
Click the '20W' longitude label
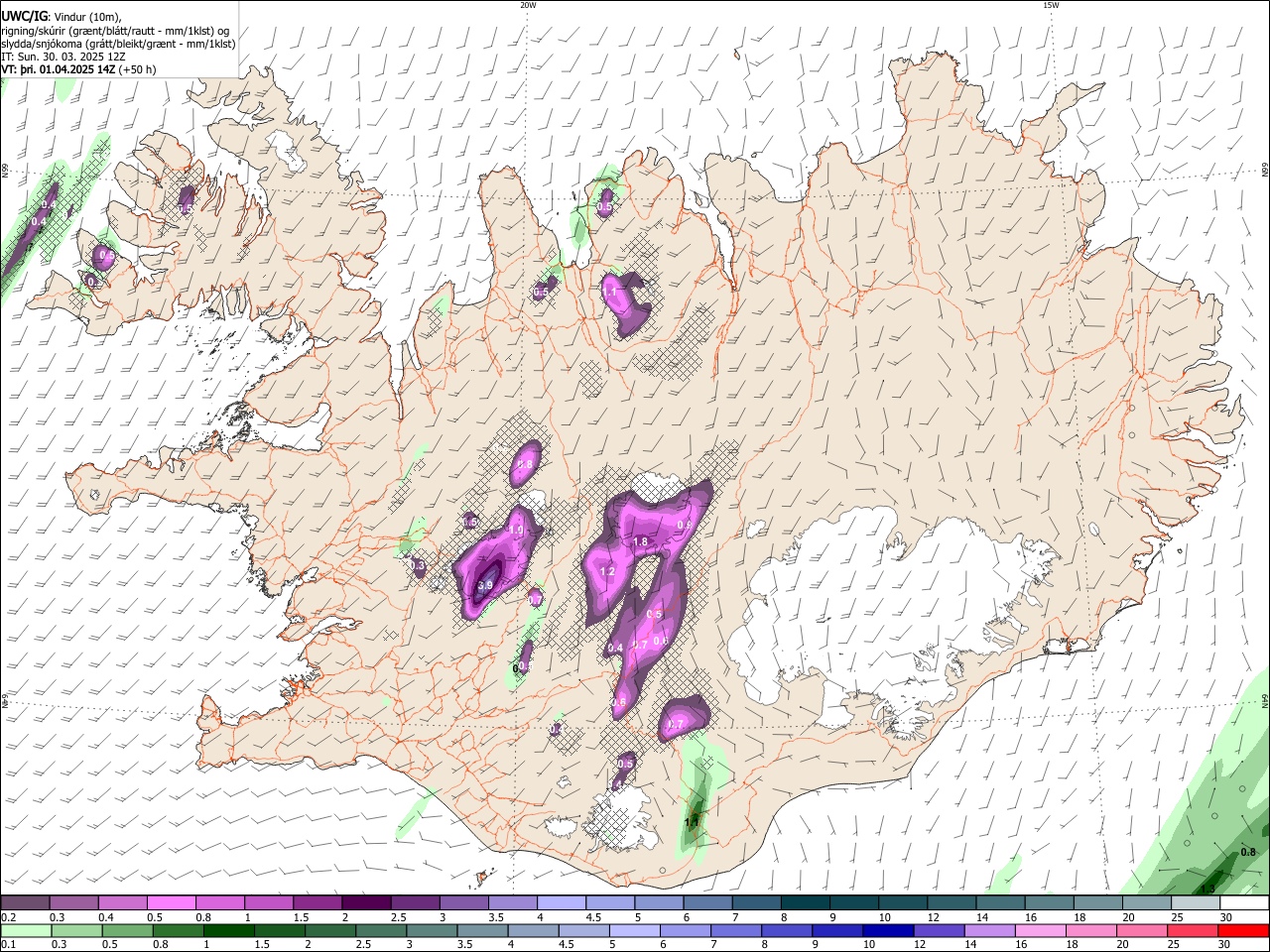(528, 5)
